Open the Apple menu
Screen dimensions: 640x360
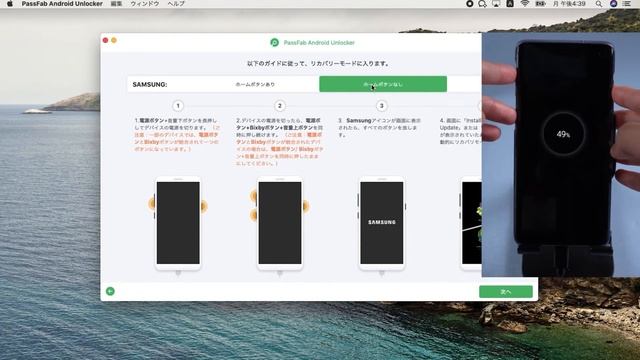click(x=10, y=4)
